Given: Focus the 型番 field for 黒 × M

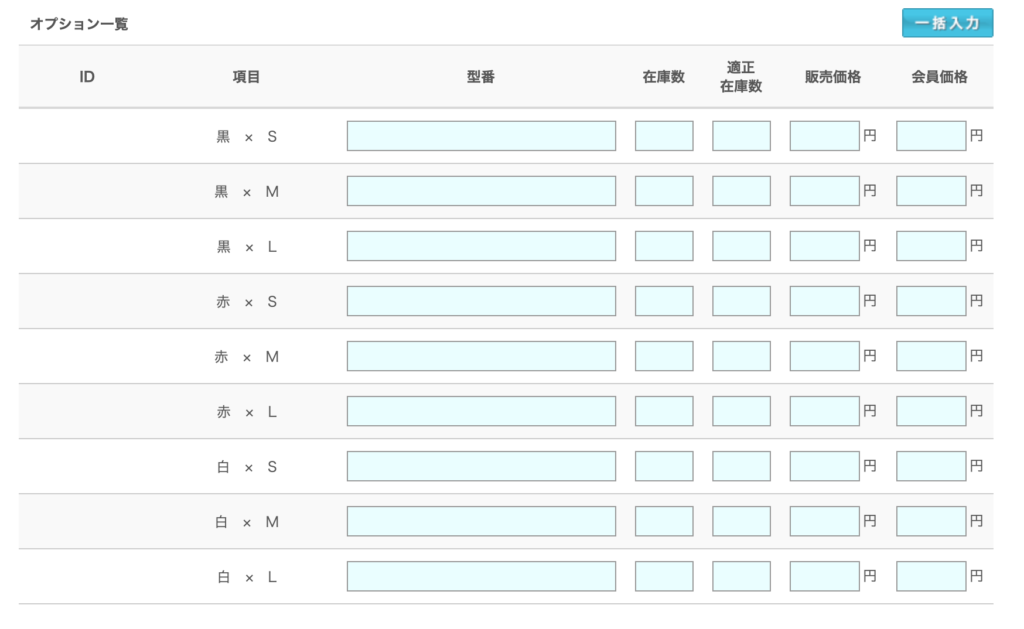Looking at the screenshot, I should [x=481, y=191].
